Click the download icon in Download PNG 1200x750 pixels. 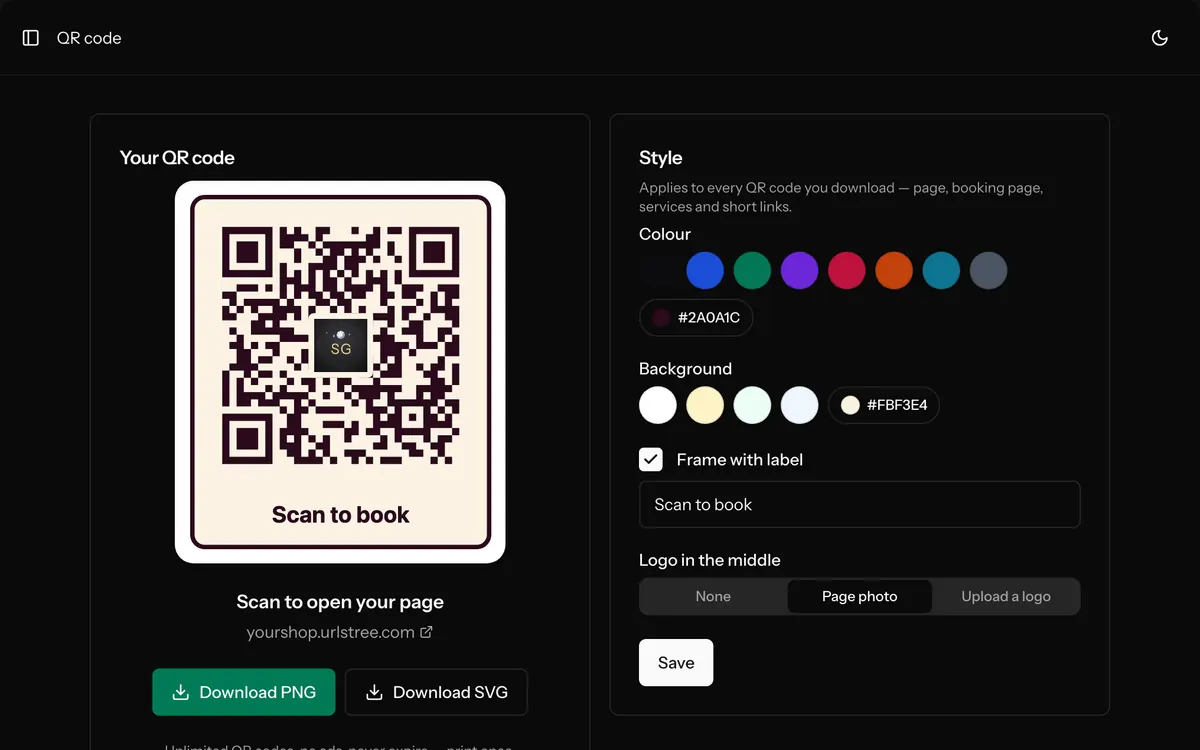181,692
